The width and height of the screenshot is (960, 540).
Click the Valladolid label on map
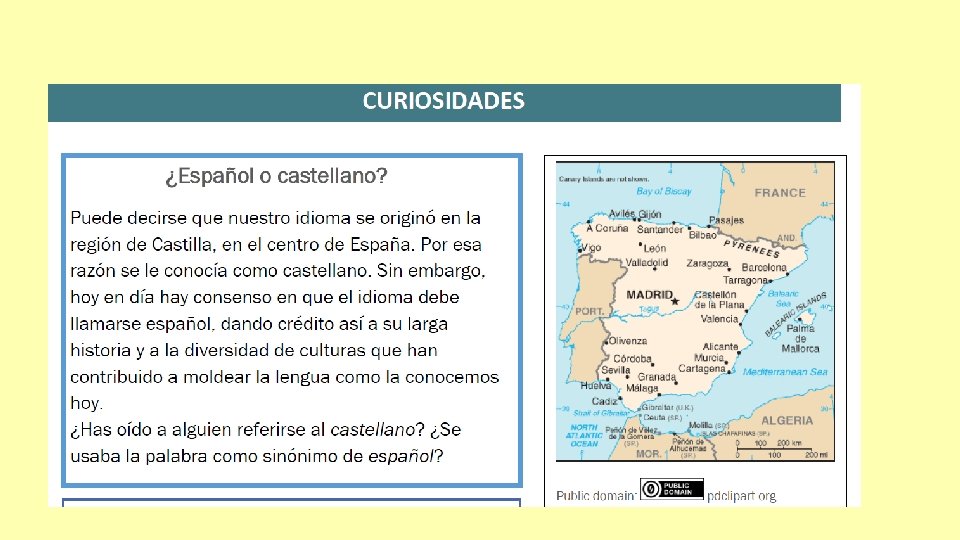click(x=647, y=263)
